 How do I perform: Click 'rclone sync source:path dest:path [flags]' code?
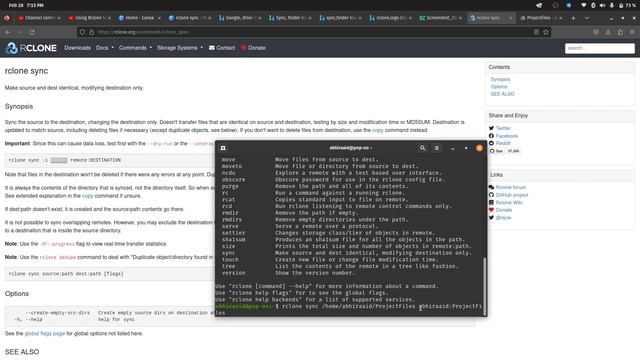click(x=66, y=274)
